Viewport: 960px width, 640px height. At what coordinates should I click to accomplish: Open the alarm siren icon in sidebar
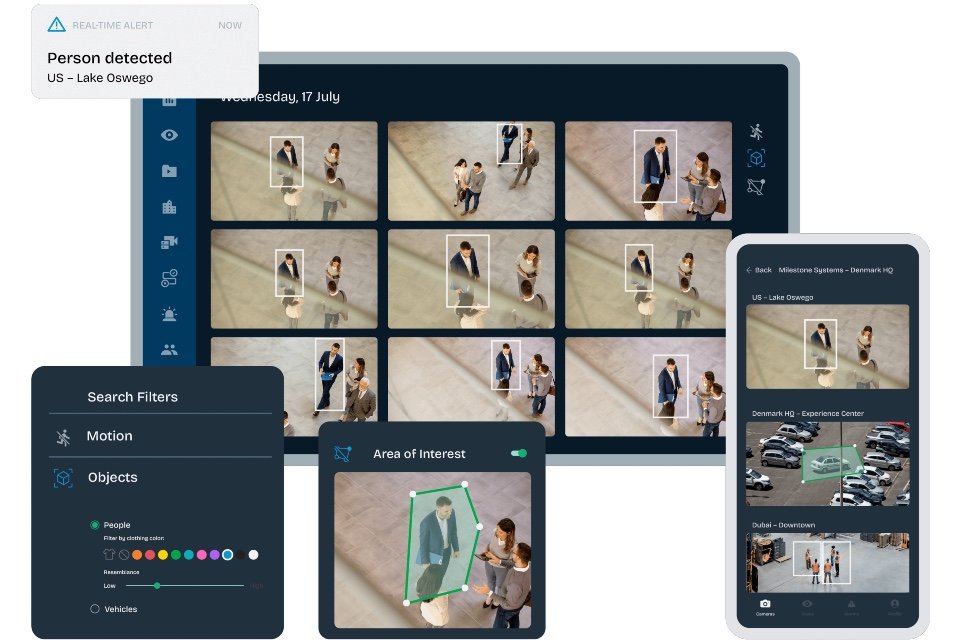click(169, 314)
